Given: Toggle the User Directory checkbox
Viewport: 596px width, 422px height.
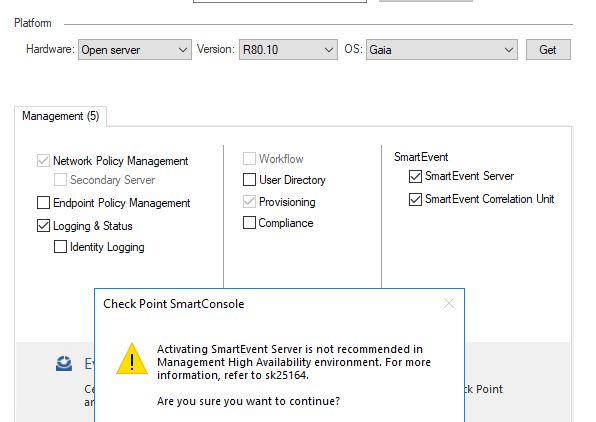Looking at the screenshot, I should point(249,179).
